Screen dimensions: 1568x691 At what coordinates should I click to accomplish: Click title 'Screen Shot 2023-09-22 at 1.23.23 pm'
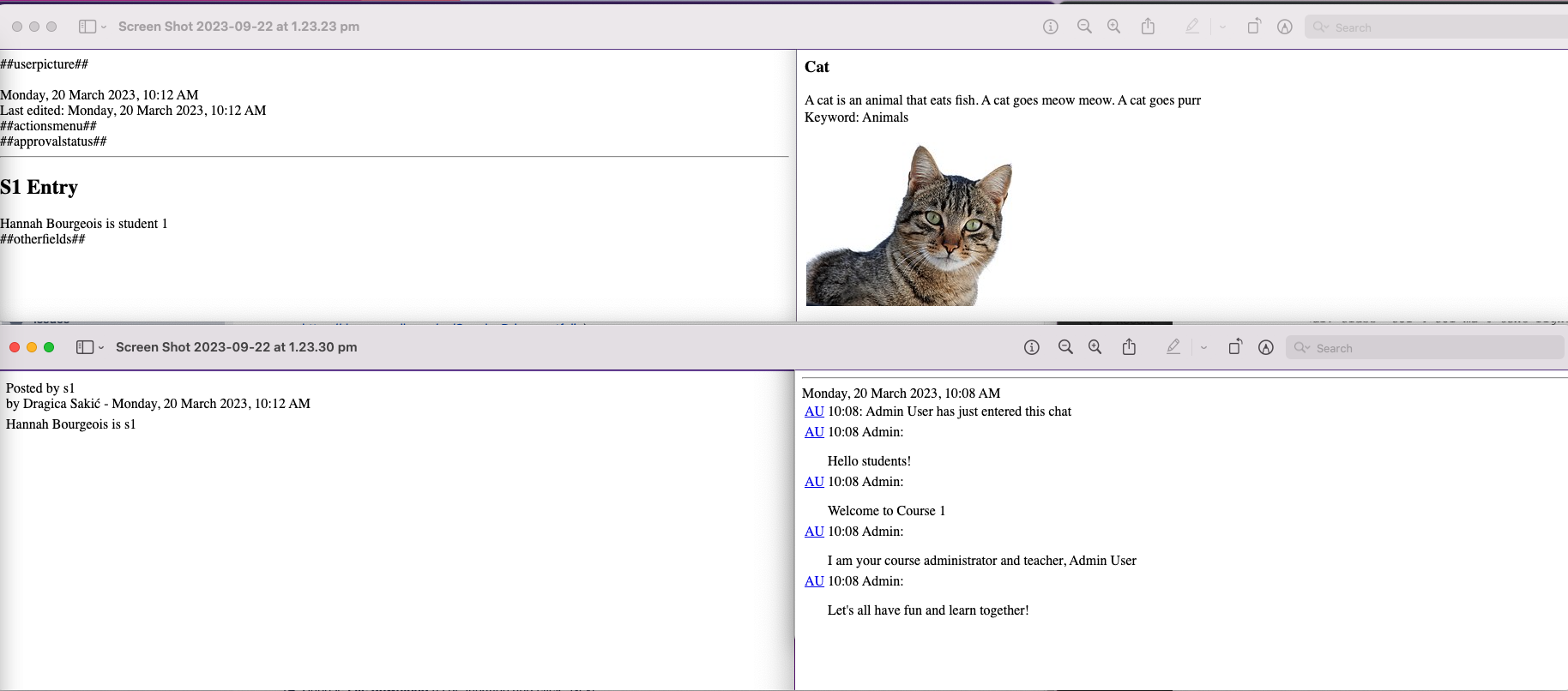point(238,27)
